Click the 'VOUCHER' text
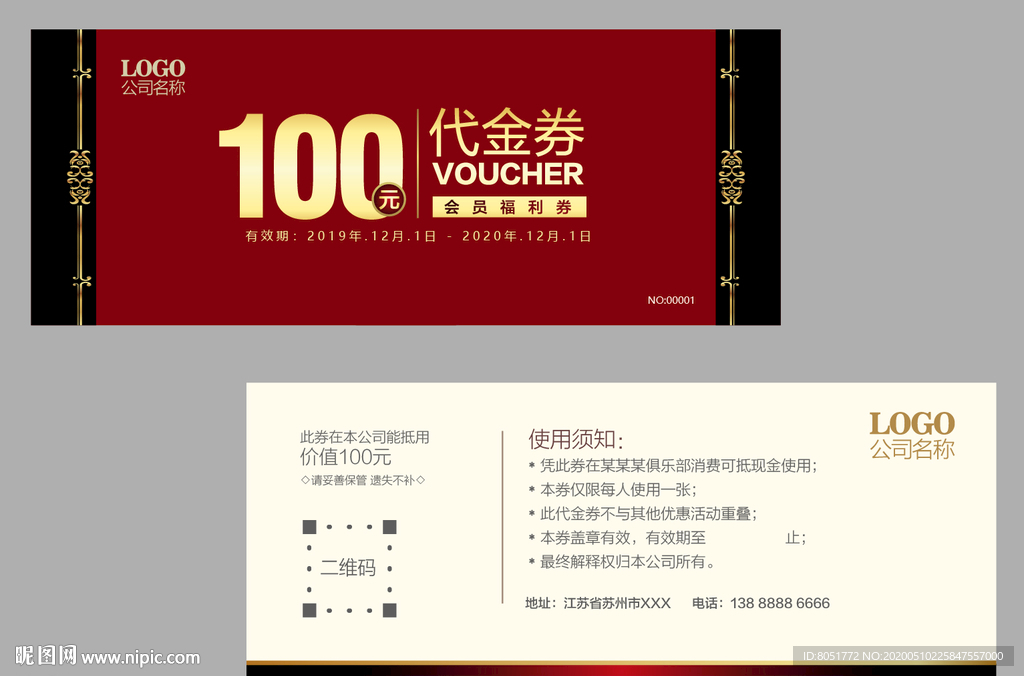 pyautogui.click(x=508, y=174)
